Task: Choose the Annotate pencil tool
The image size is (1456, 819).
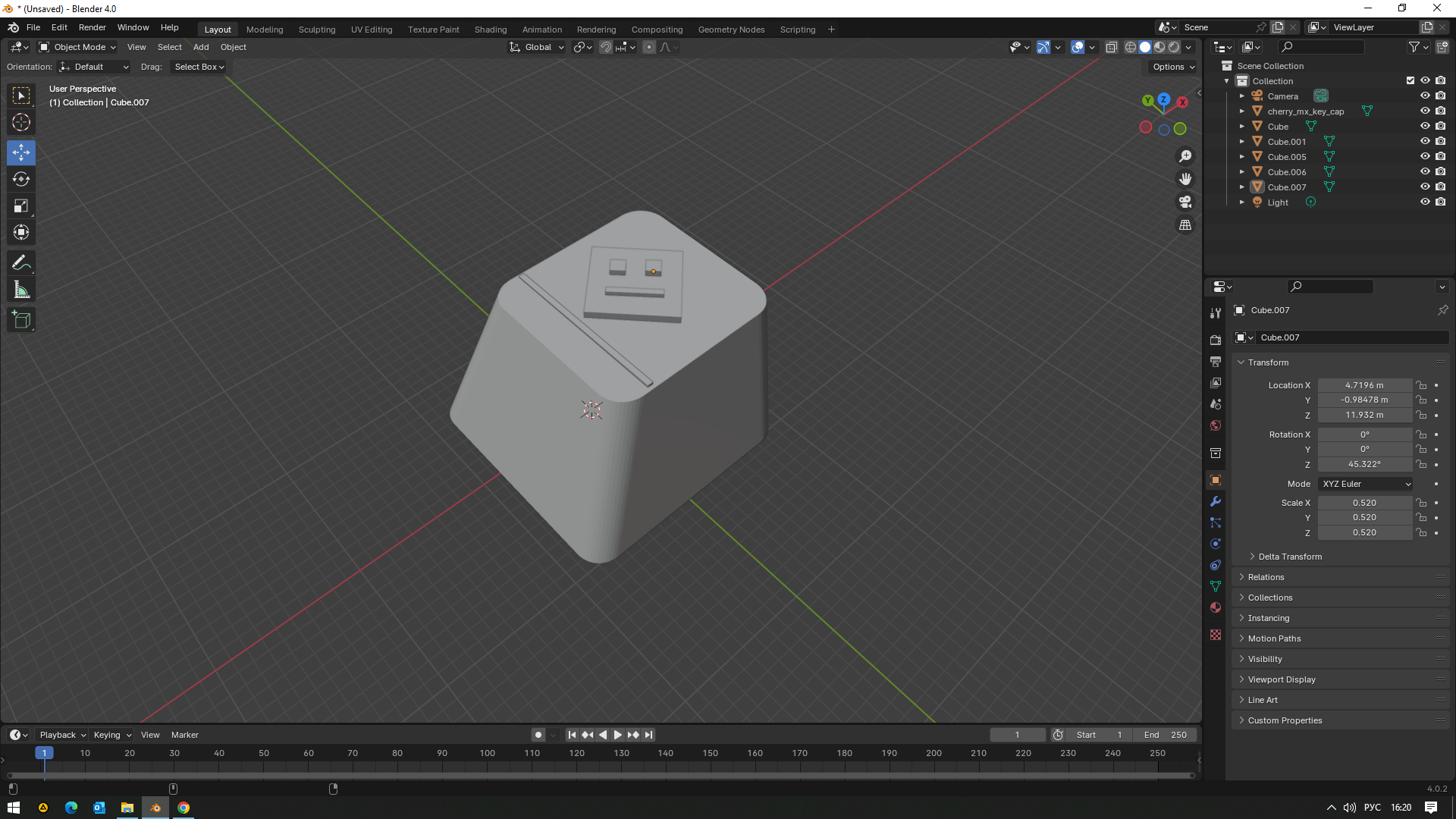Action: pos(21,263)
